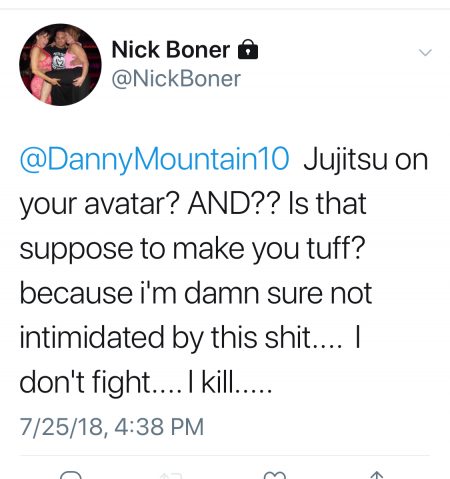450x479 pixels.
Task: Click the word "intimidated" in tweet
Action: tap(92, 337)
